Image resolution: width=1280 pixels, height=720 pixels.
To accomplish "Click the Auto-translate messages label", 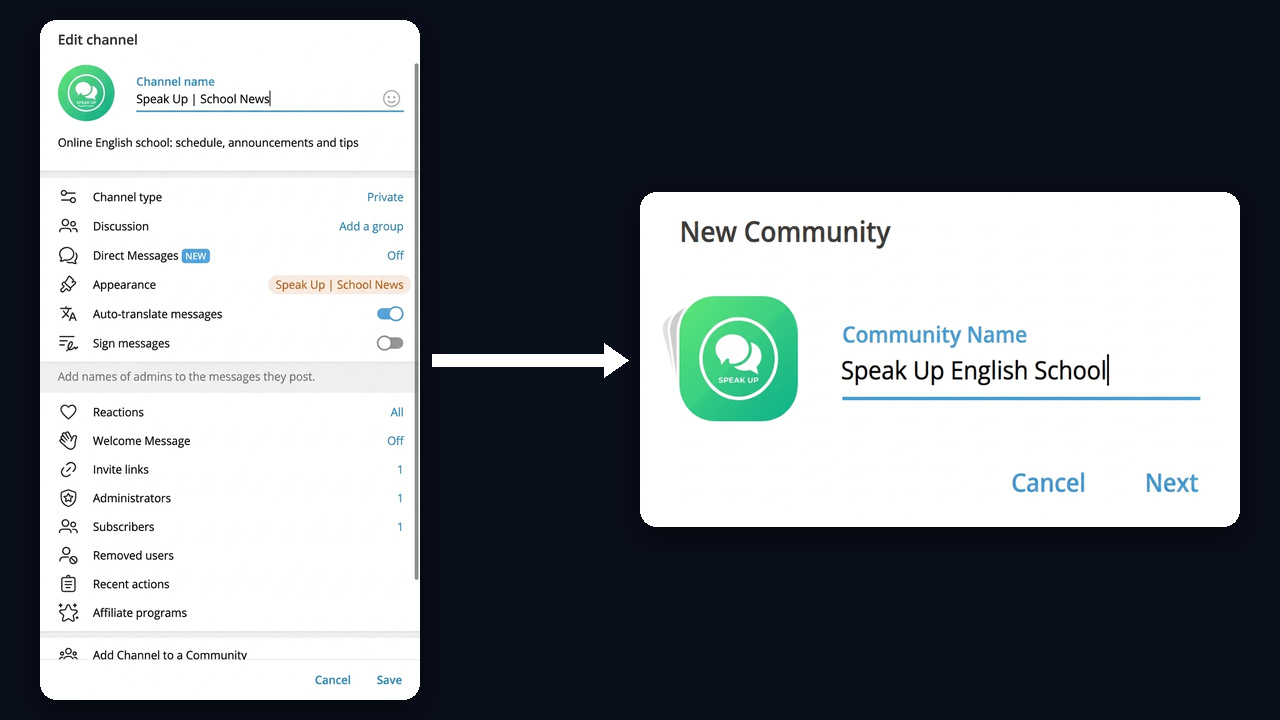I will coord(157,314).
